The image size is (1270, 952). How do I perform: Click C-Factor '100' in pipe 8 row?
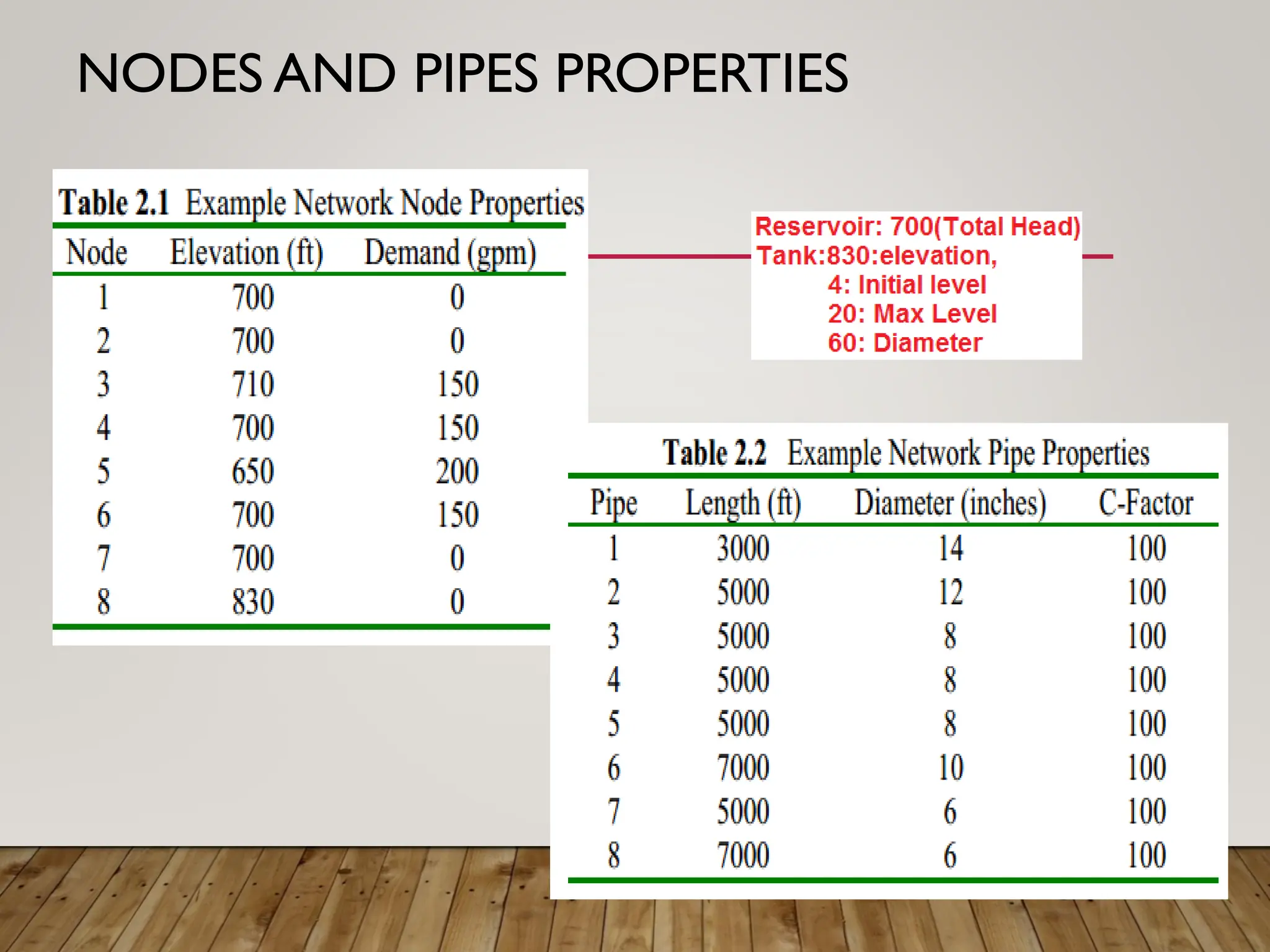pos(1146,856)
